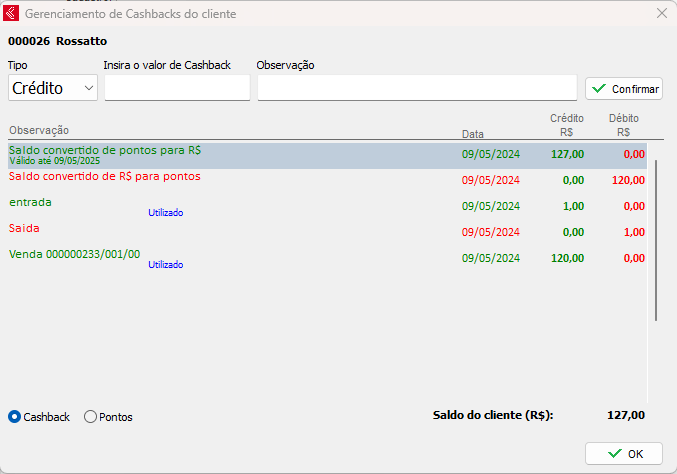
Task: Select the Pontos radio button
Action: (91, 417)
